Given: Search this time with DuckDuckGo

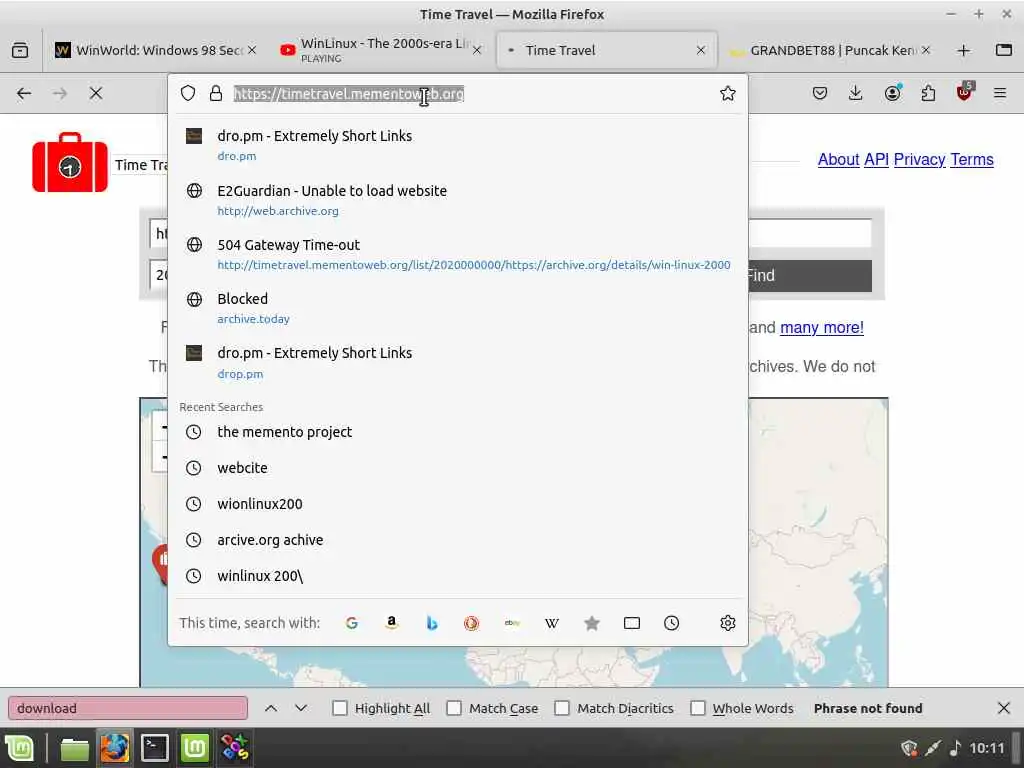Looking at the screenshot, I should pyautogui.click(x=472, y=623).
